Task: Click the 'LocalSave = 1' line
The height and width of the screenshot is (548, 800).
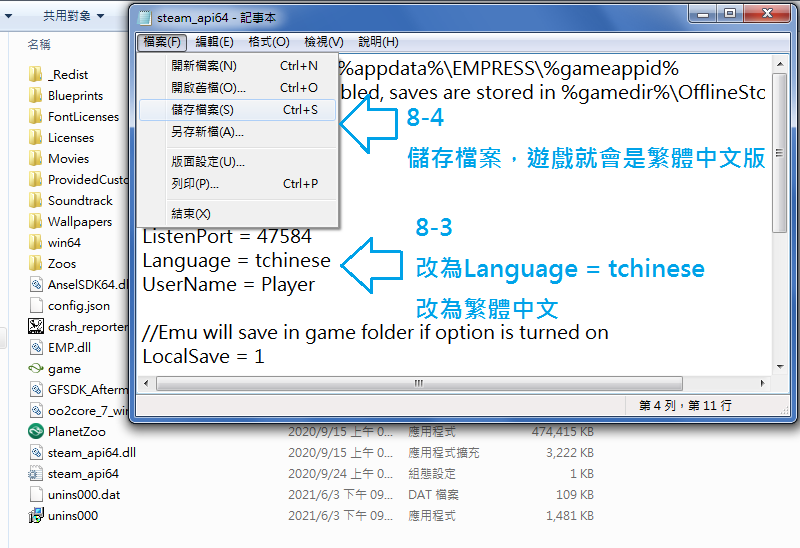Action: [203, 356]
